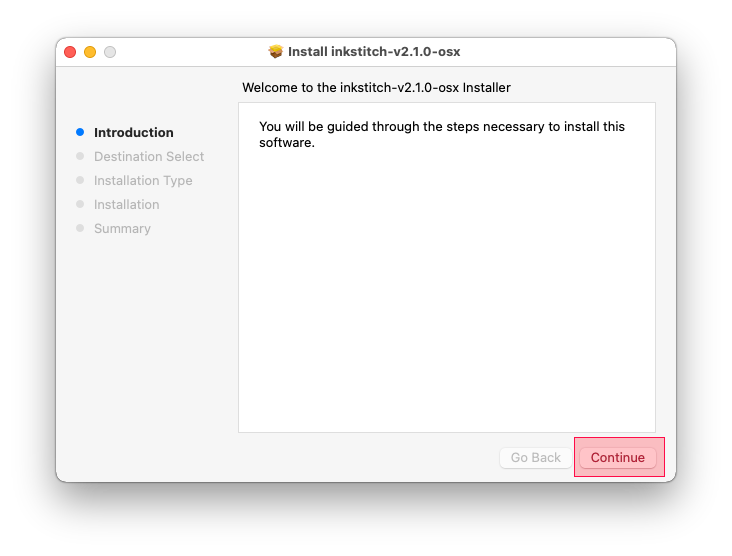The image size is (732, 556).
Task: Select the Installation step
Action: [127, 204]
